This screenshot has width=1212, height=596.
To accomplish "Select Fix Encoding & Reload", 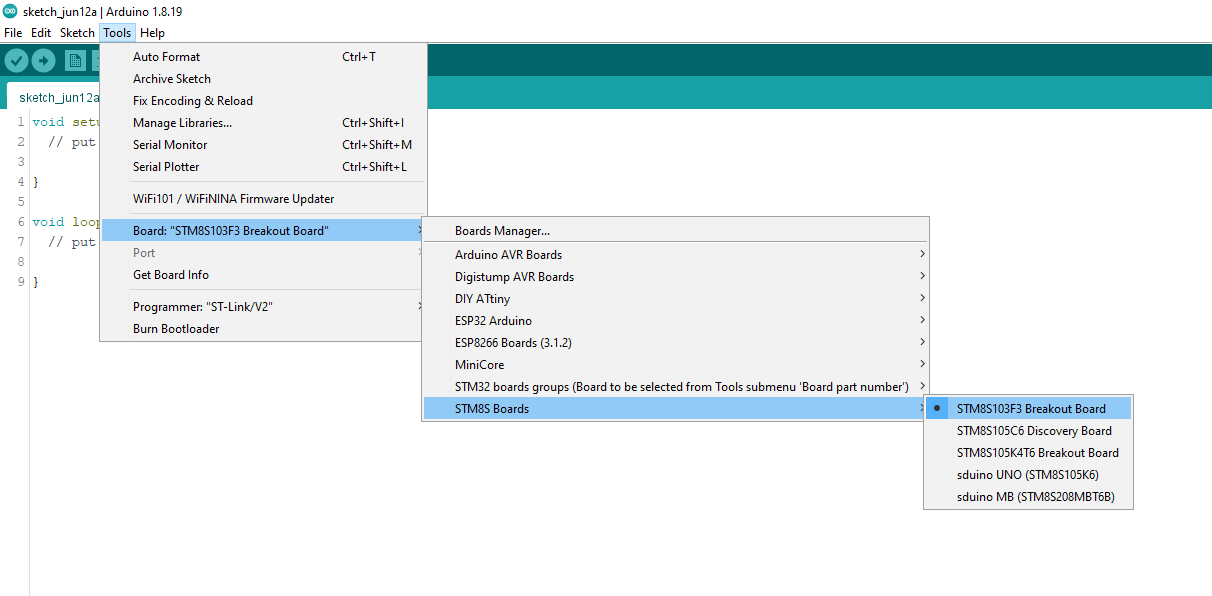I will (264, 101).
